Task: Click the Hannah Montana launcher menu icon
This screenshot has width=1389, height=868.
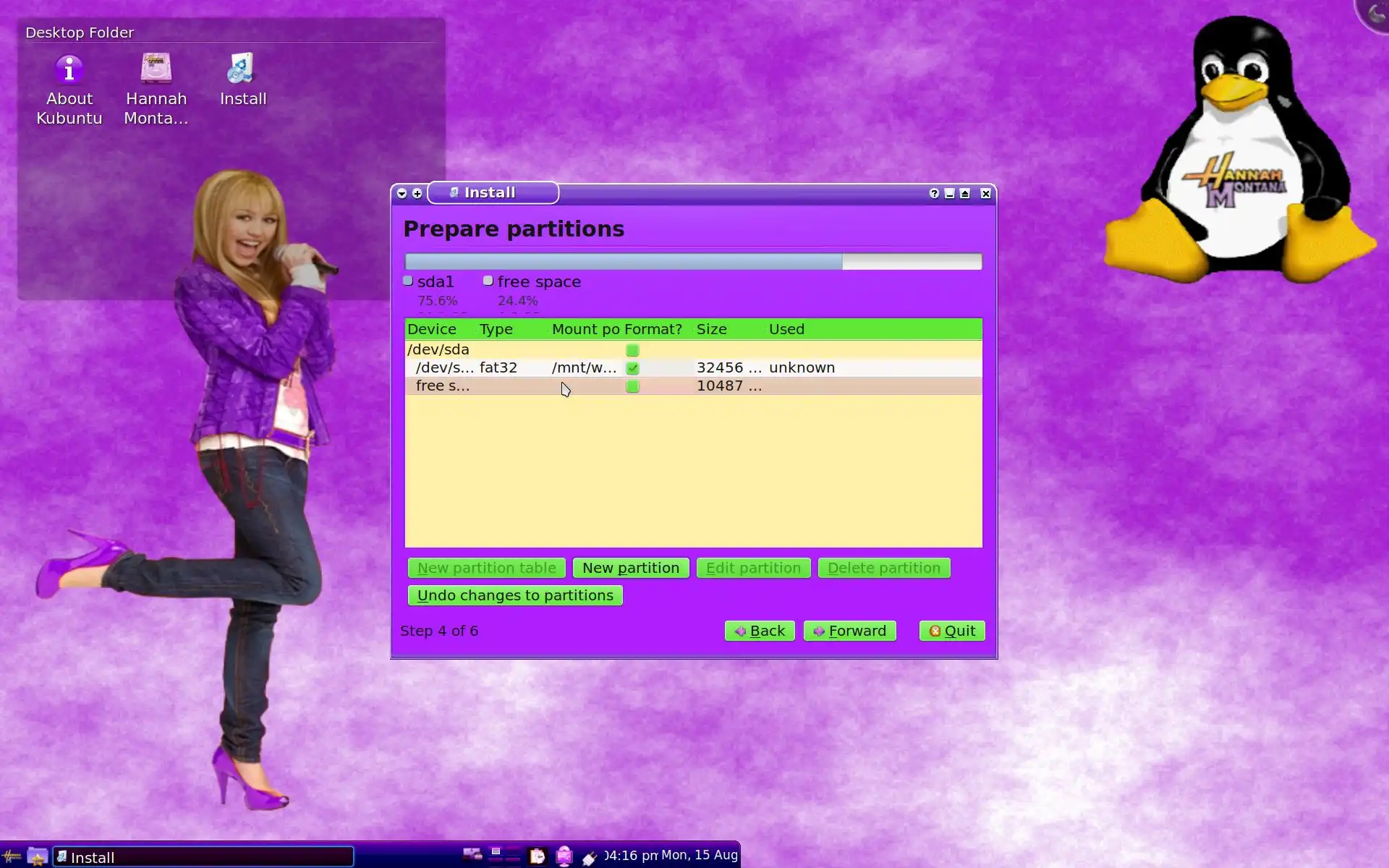Action: pos(12,856)
